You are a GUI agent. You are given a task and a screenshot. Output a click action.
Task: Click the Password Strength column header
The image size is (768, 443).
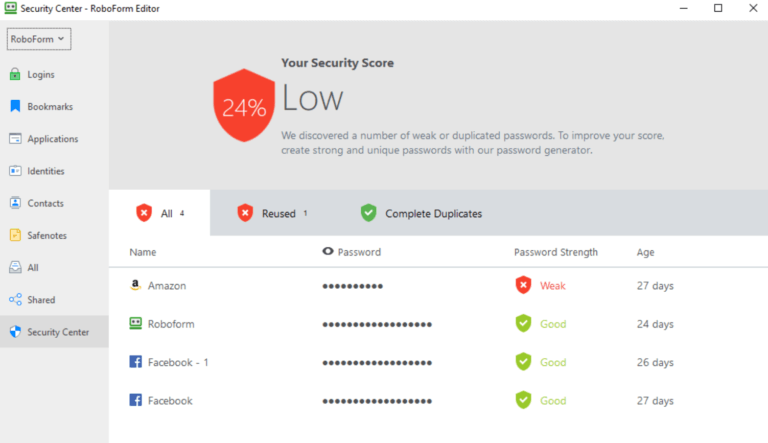555,252
